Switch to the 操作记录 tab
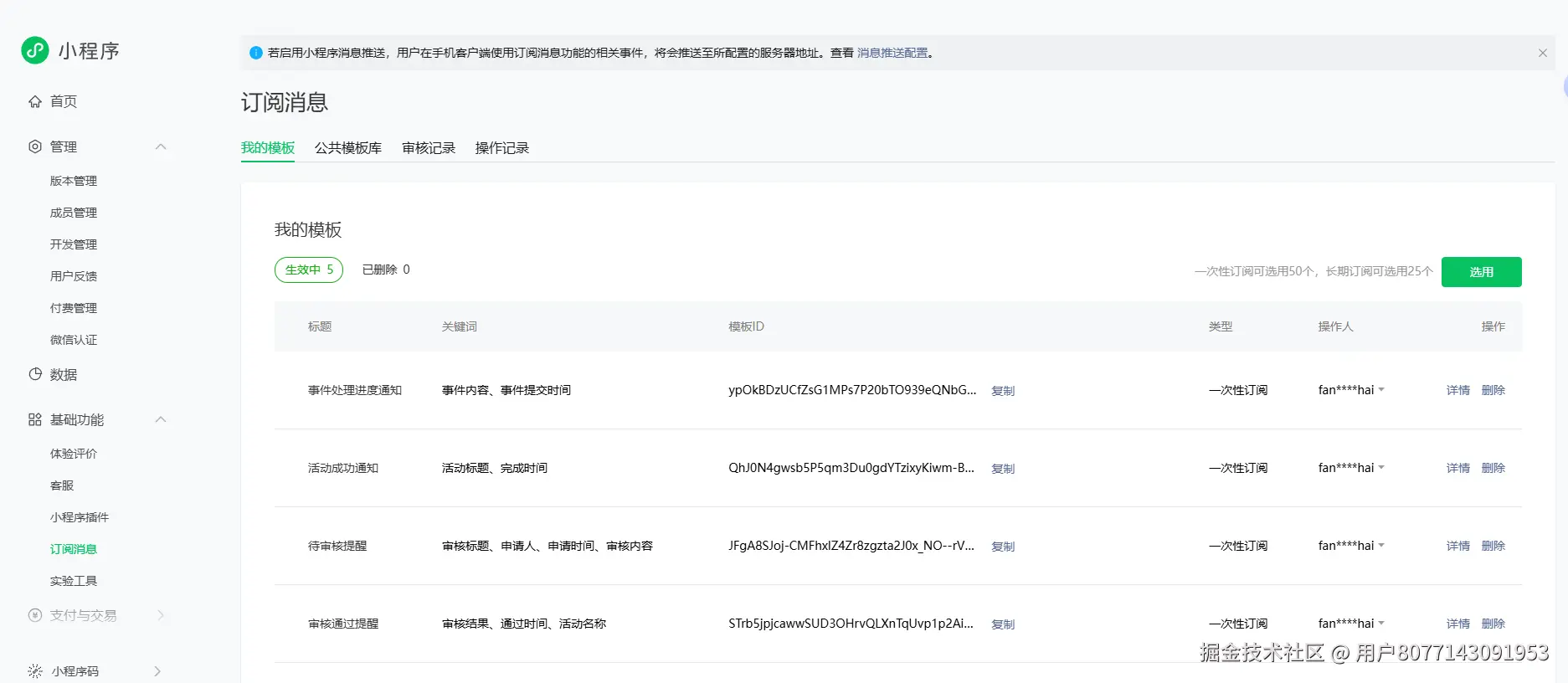This screenshot has height=683, width=1568. [x=502, y=148]
